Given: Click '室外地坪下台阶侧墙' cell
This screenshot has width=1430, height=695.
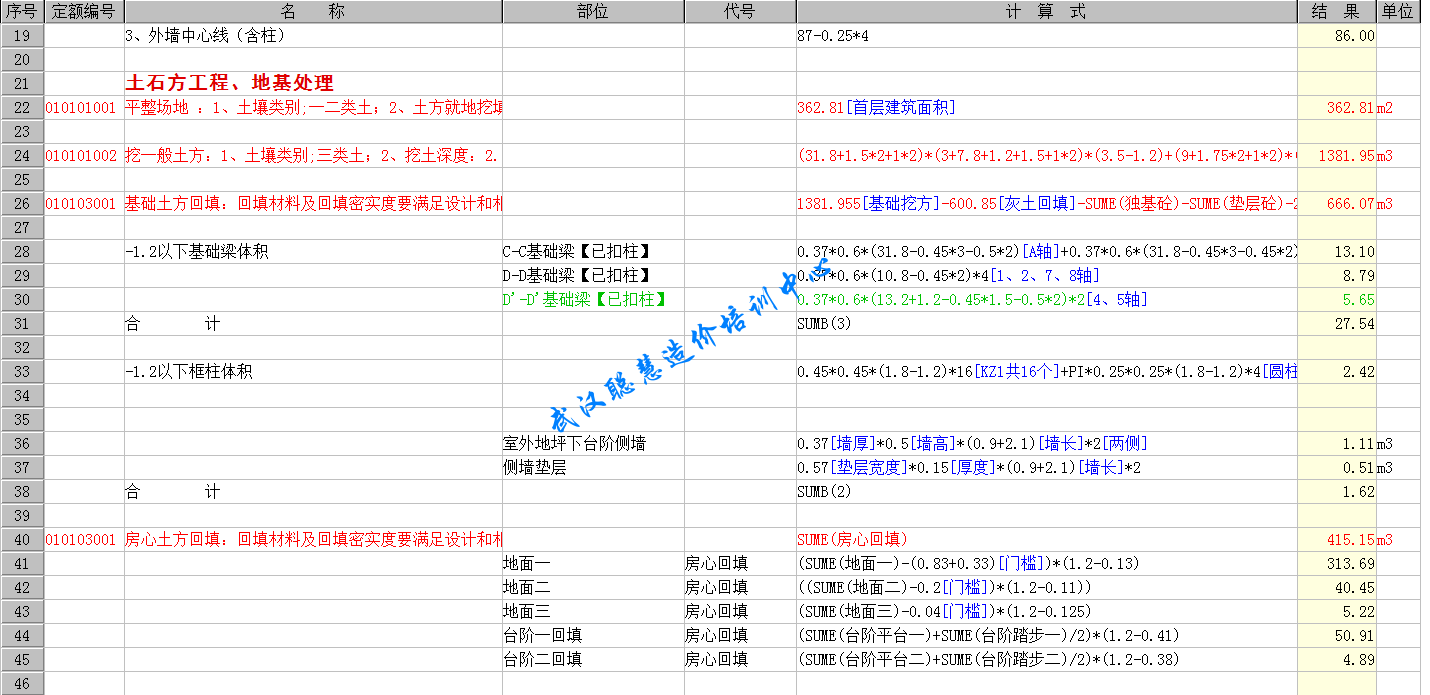Looking at the screenshot, I should pos(593,444).
